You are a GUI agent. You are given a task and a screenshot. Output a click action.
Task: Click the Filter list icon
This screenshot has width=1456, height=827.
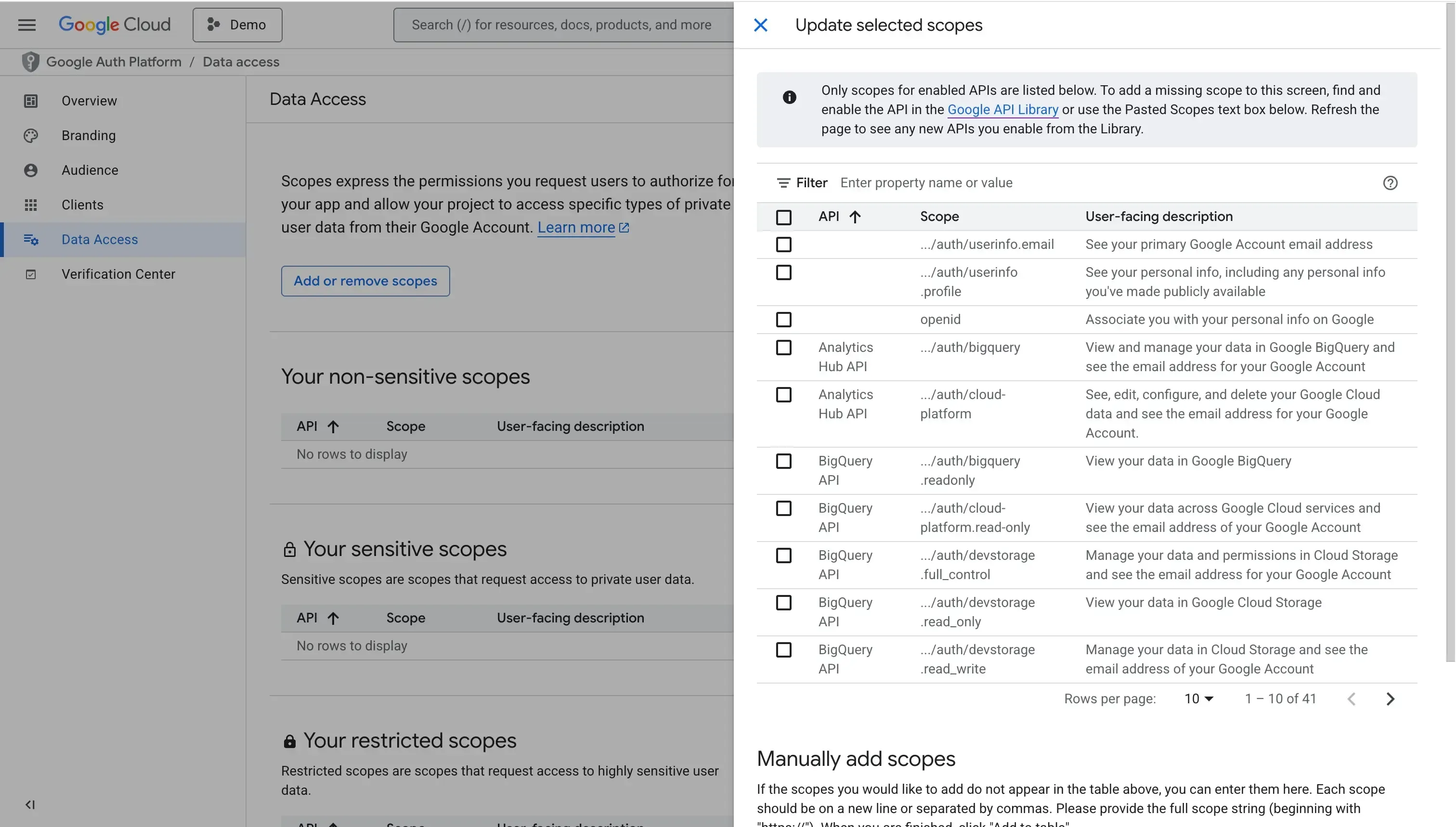(x=783, y=183)
